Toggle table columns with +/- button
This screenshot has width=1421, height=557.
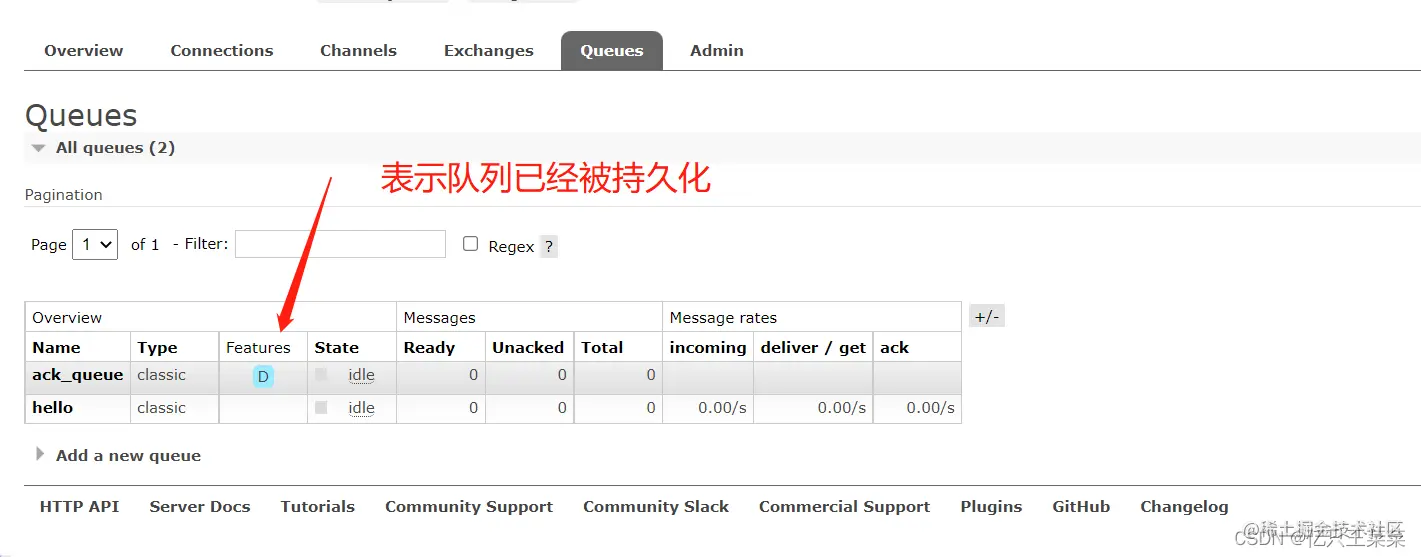click(987, 317)
